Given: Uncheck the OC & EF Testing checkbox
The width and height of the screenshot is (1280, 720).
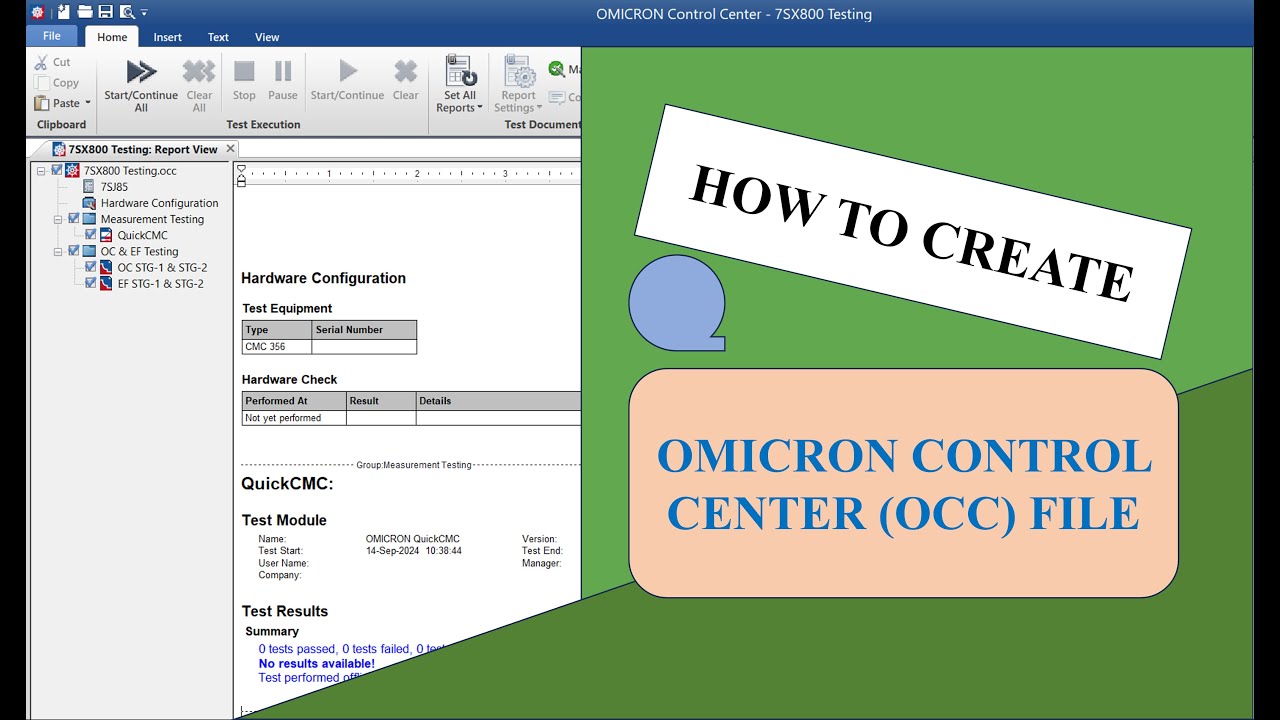Looking at the screenshot, I should pyautogui.click(x=74, y=250).
